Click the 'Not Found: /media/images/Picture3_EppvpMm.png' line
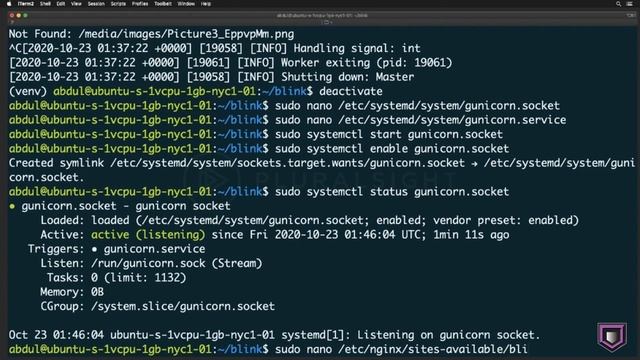640x360 pixels. pyautogui.click(x=151, y=34)
